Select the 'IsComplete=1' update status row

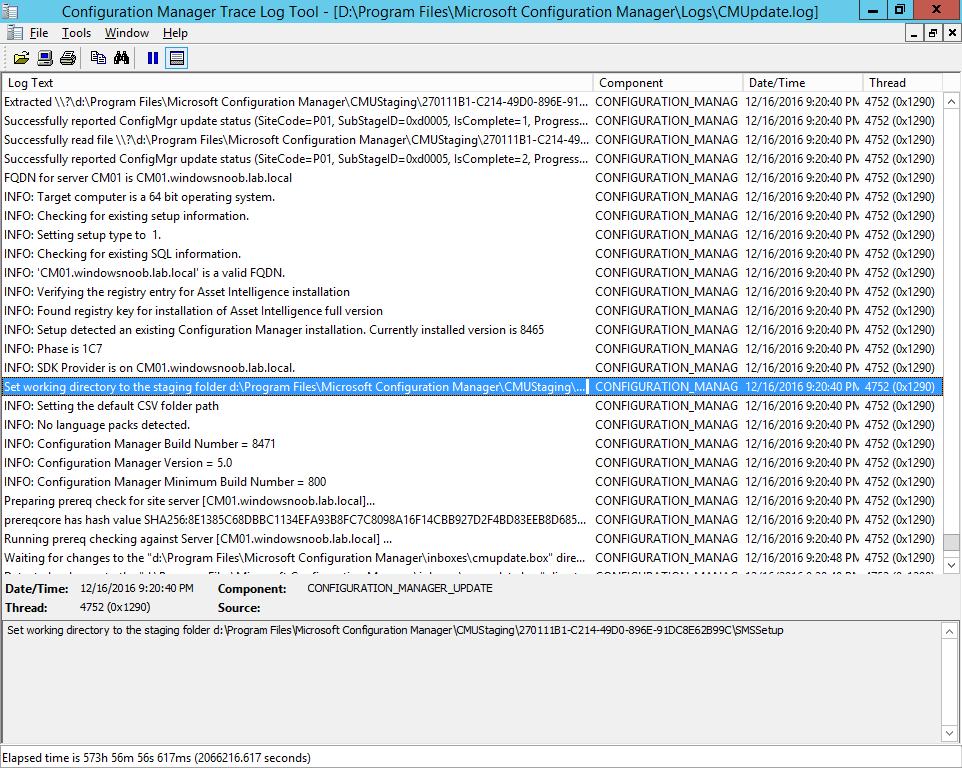point(472,121)
